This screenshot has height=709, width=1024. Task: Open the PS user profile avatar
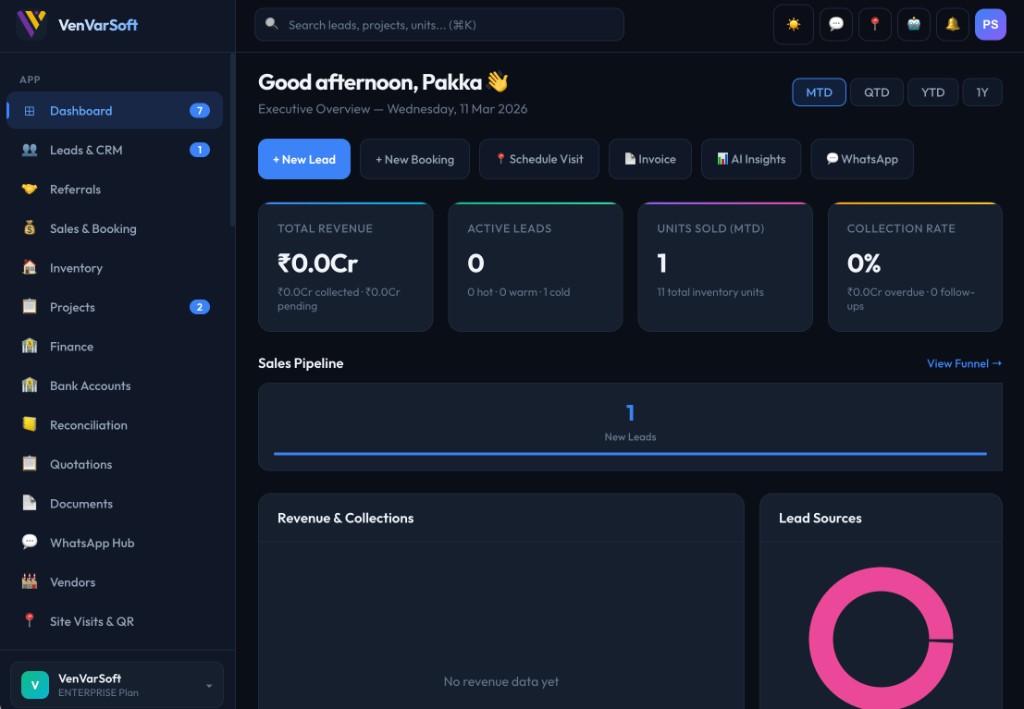[x=990, y=25]
